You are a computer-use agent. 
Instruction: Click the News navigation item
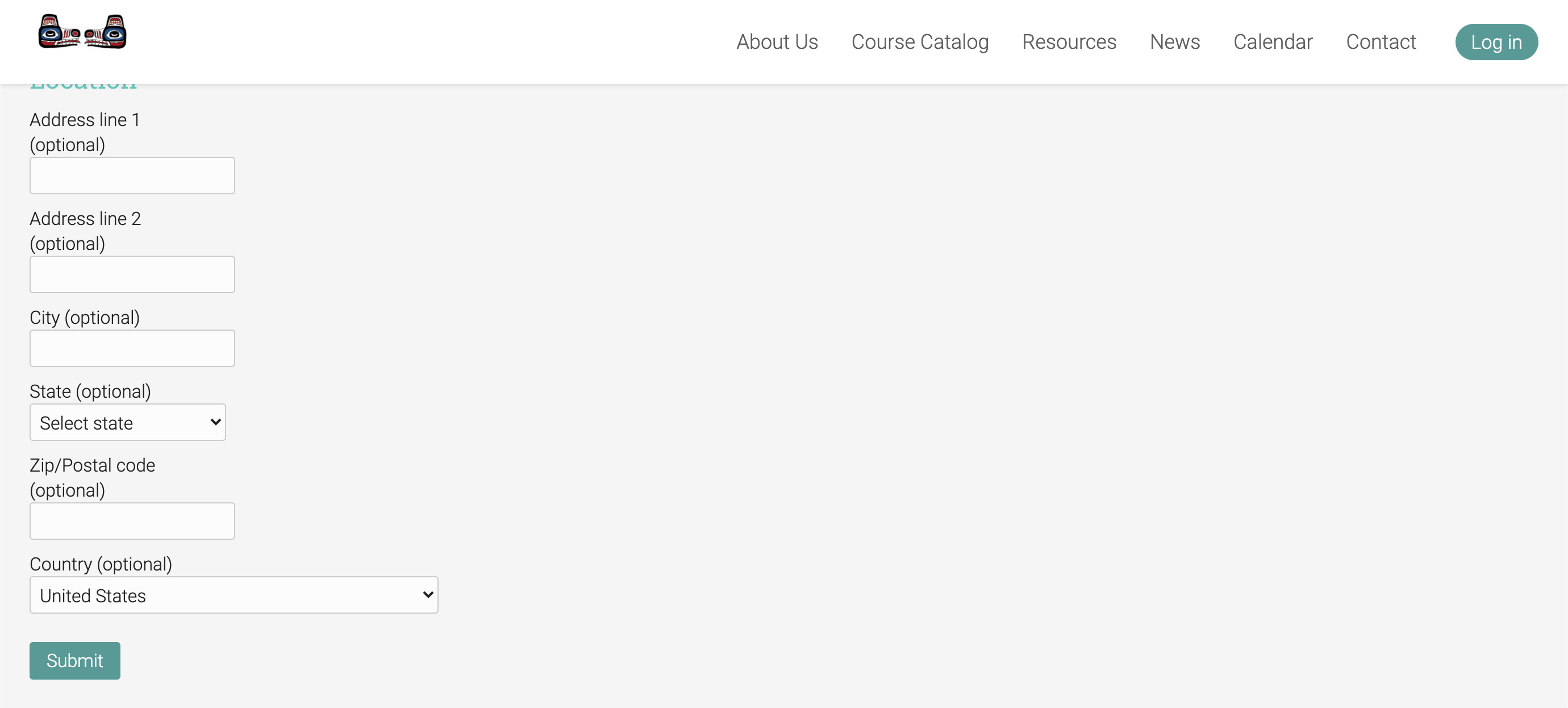click(x=1175, y=41)
